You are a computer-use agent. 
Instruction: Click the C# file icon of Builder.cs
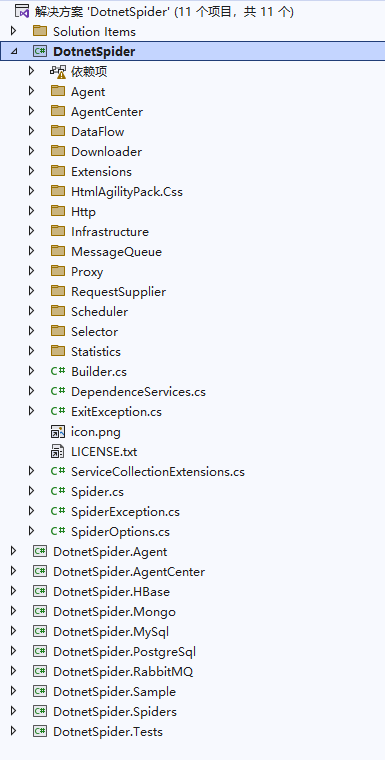click(x=58, y=371)
